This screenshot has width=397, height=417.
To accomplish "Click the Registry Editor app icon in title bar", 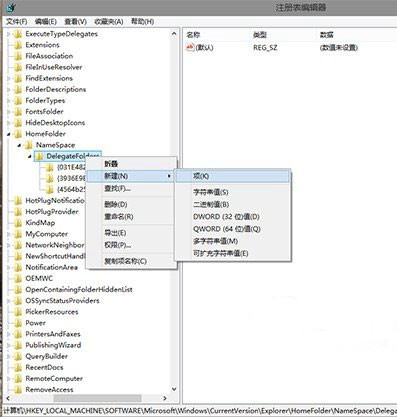I will (x=11, y=7).
